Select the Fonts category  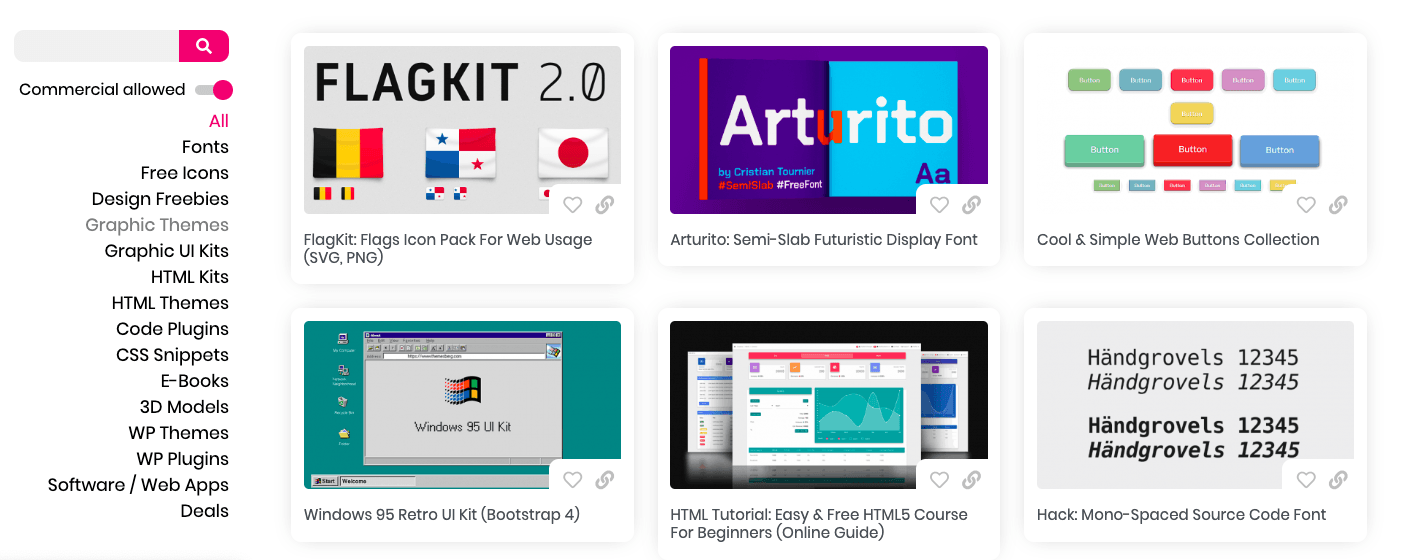tap(205, 147)
